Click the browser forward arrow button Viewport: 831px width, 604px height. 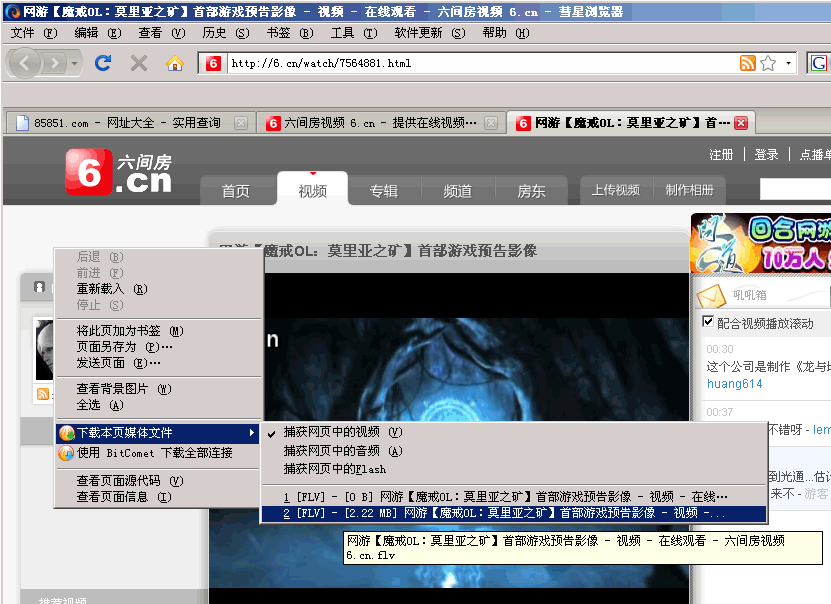[x=54, y=64]
